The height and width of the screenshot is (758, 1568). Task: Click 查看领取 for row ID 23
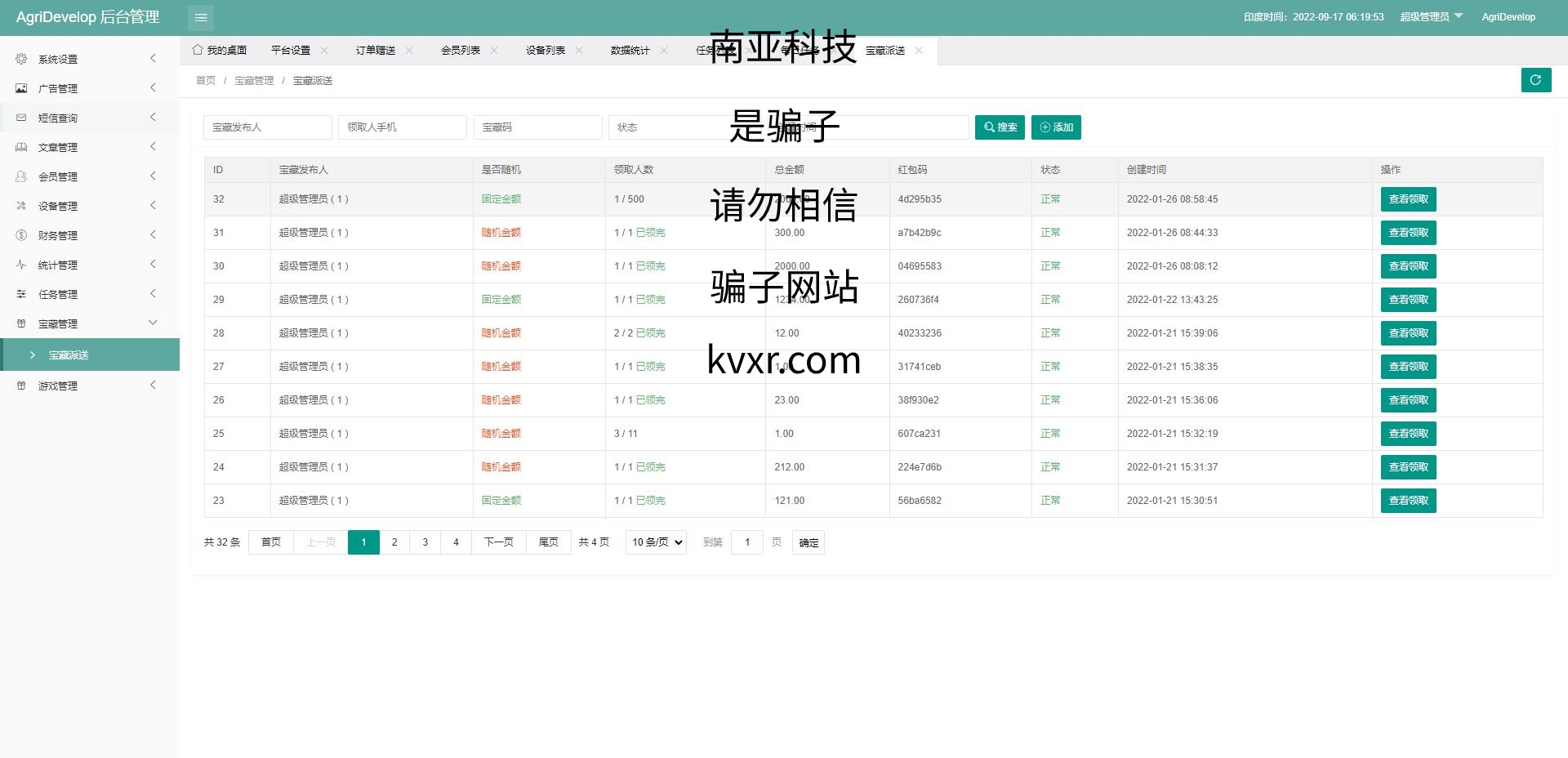click(1408, 501)
